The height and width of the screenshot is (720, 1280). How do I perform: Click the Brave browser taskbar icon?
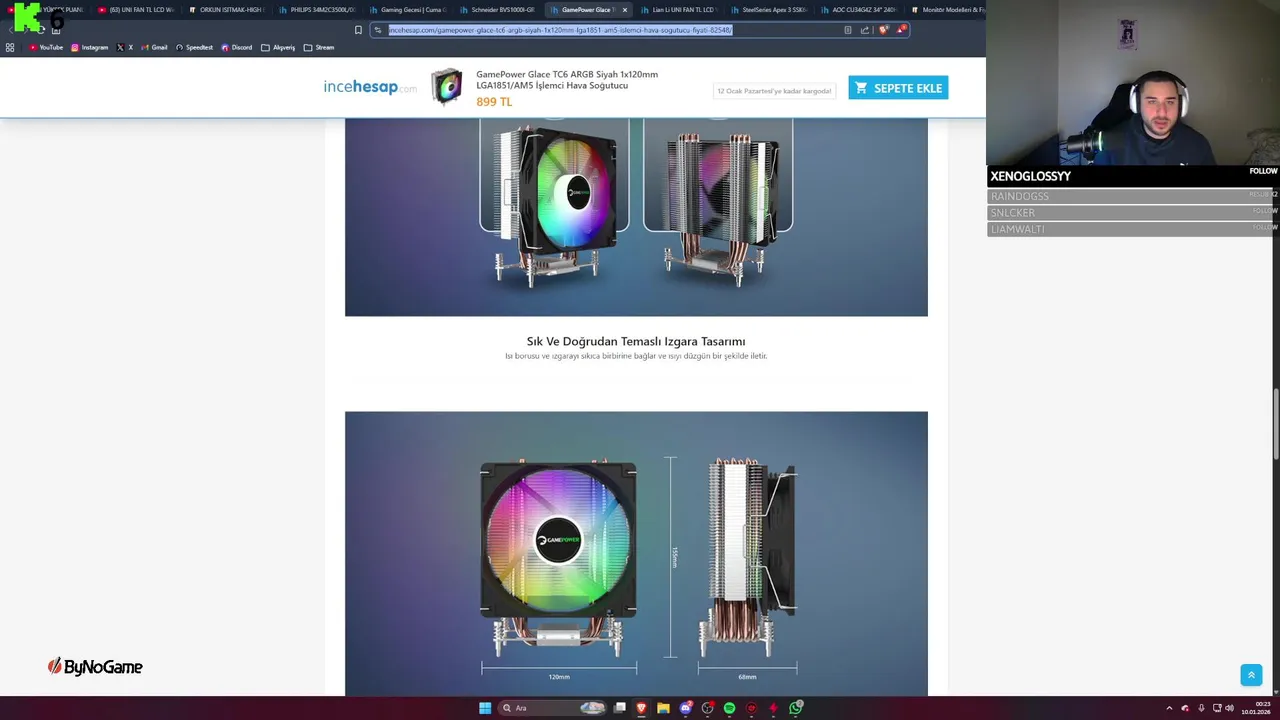(641, 708)
